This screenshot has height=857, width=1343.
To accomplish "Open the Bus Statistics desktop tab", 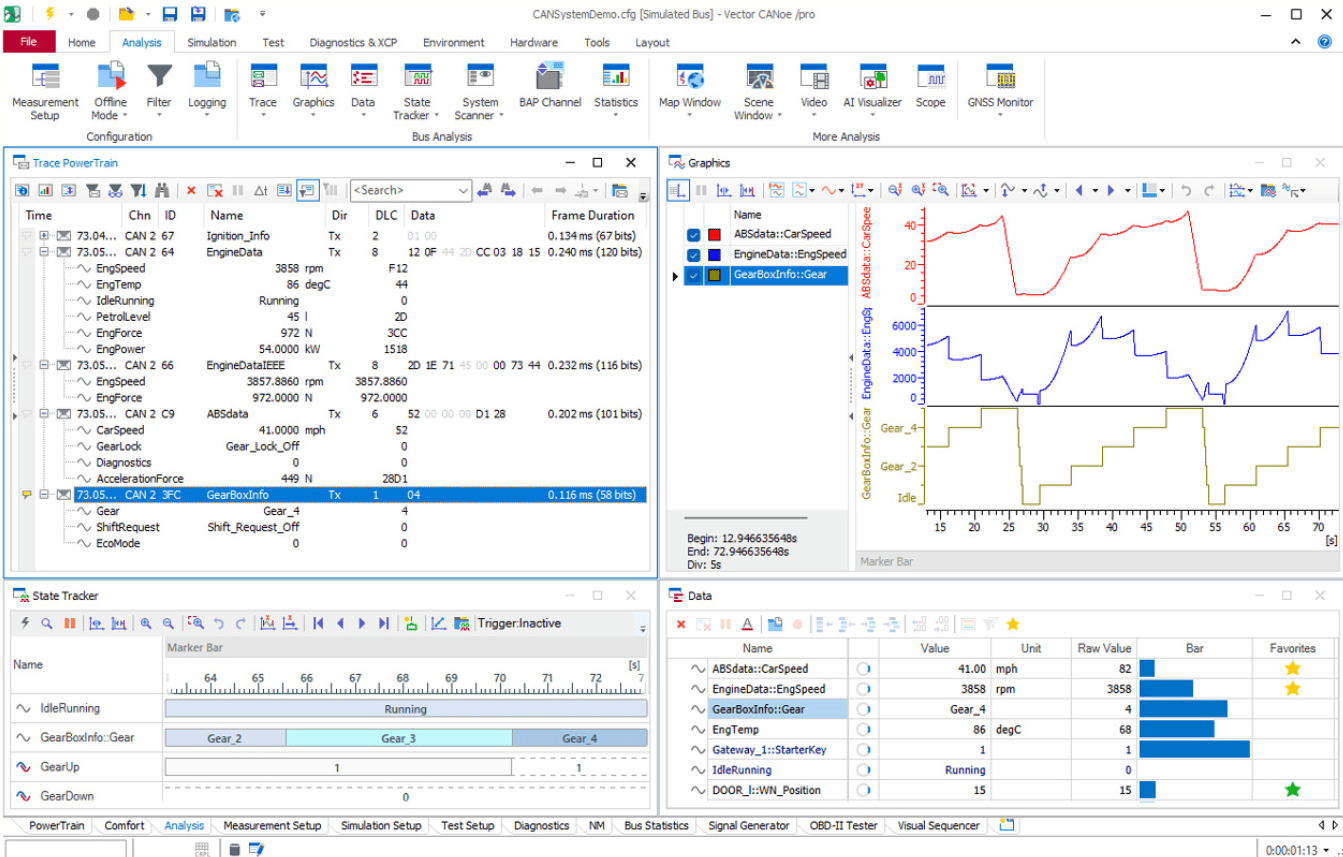I will 656,826.
